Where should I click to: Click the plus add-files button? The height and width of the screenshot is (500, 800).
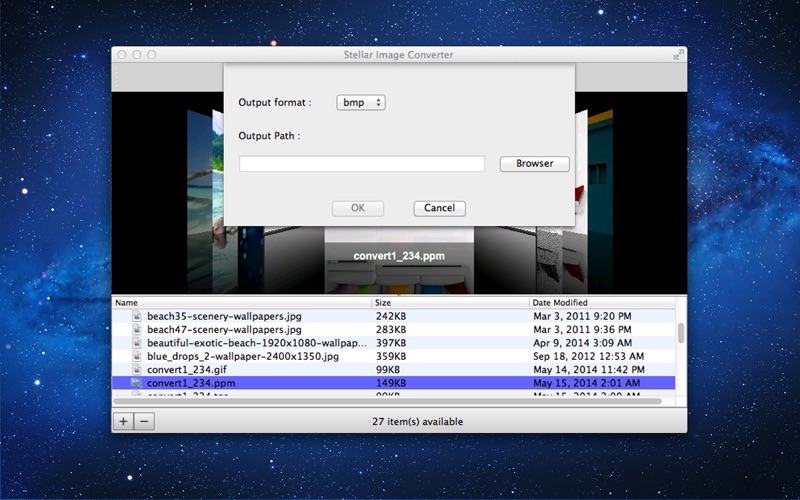pos(123,421)
